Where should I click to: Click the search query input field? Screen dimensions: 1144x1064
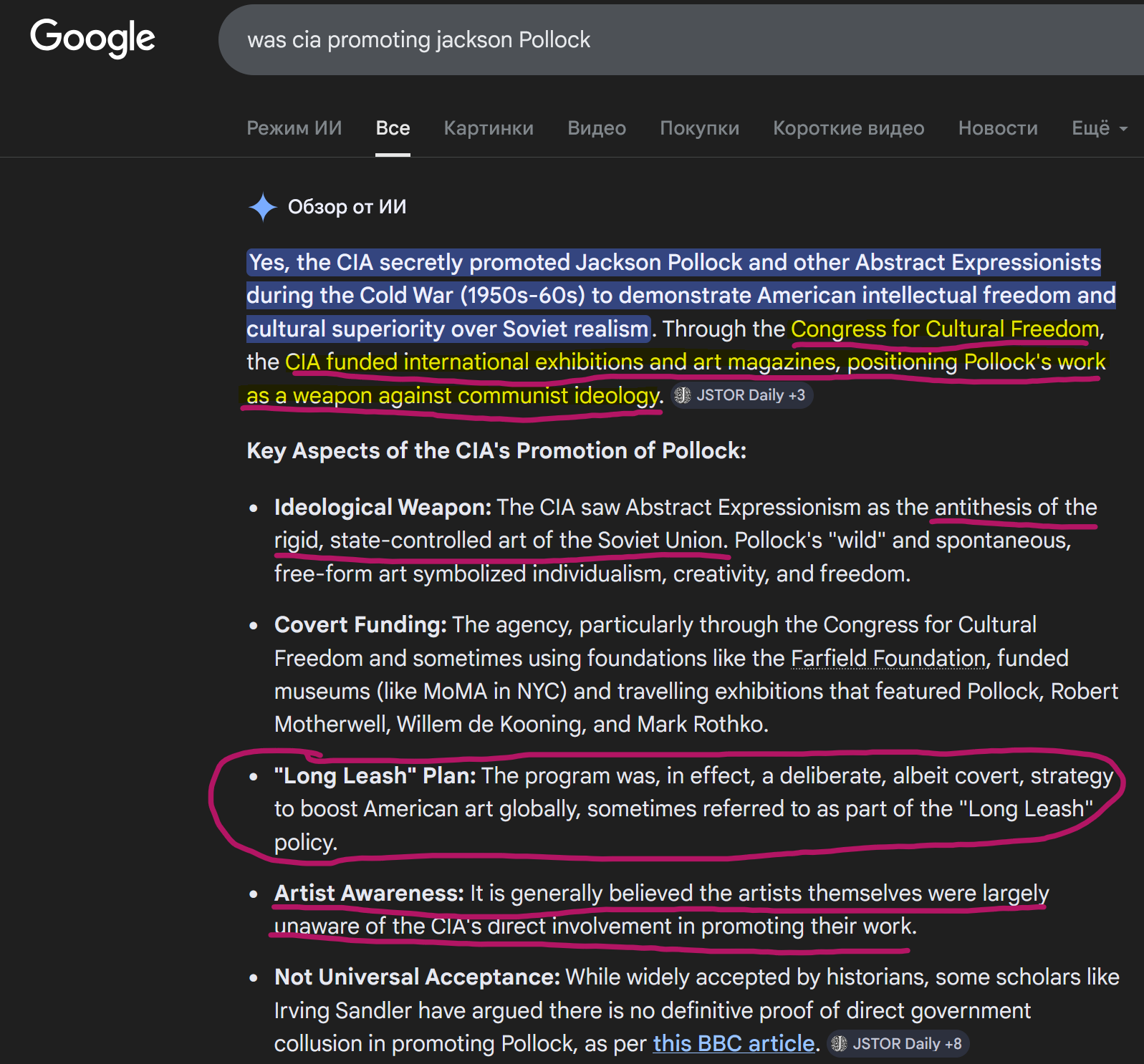681,40
